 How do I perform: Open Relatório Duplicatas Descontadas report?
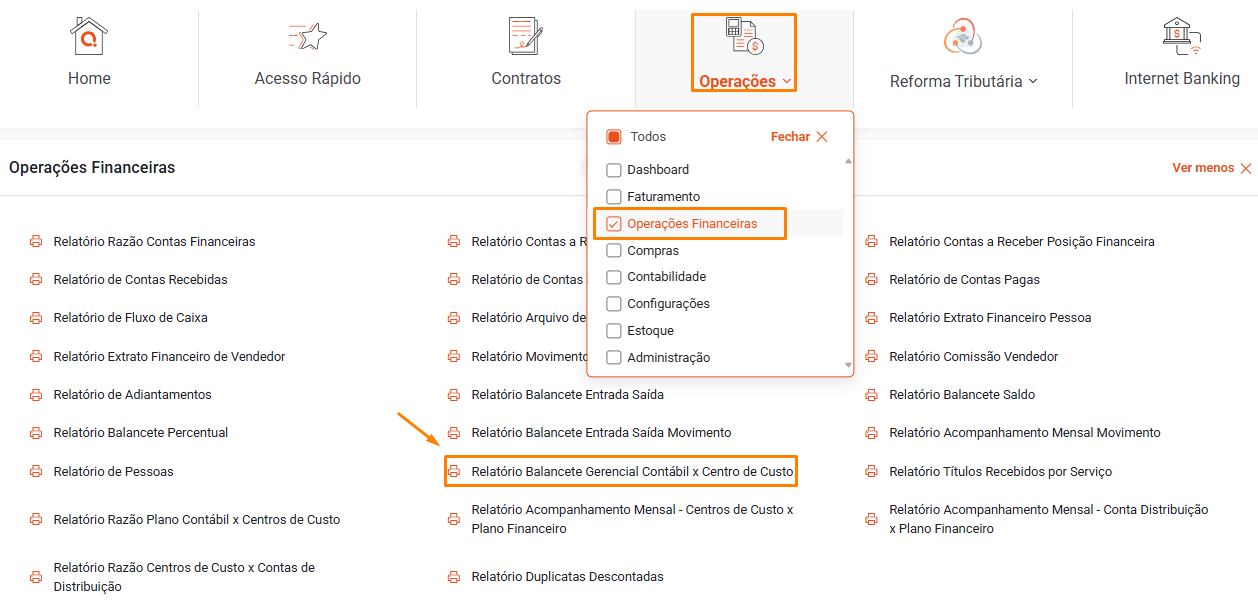click(x=567, y=577)
